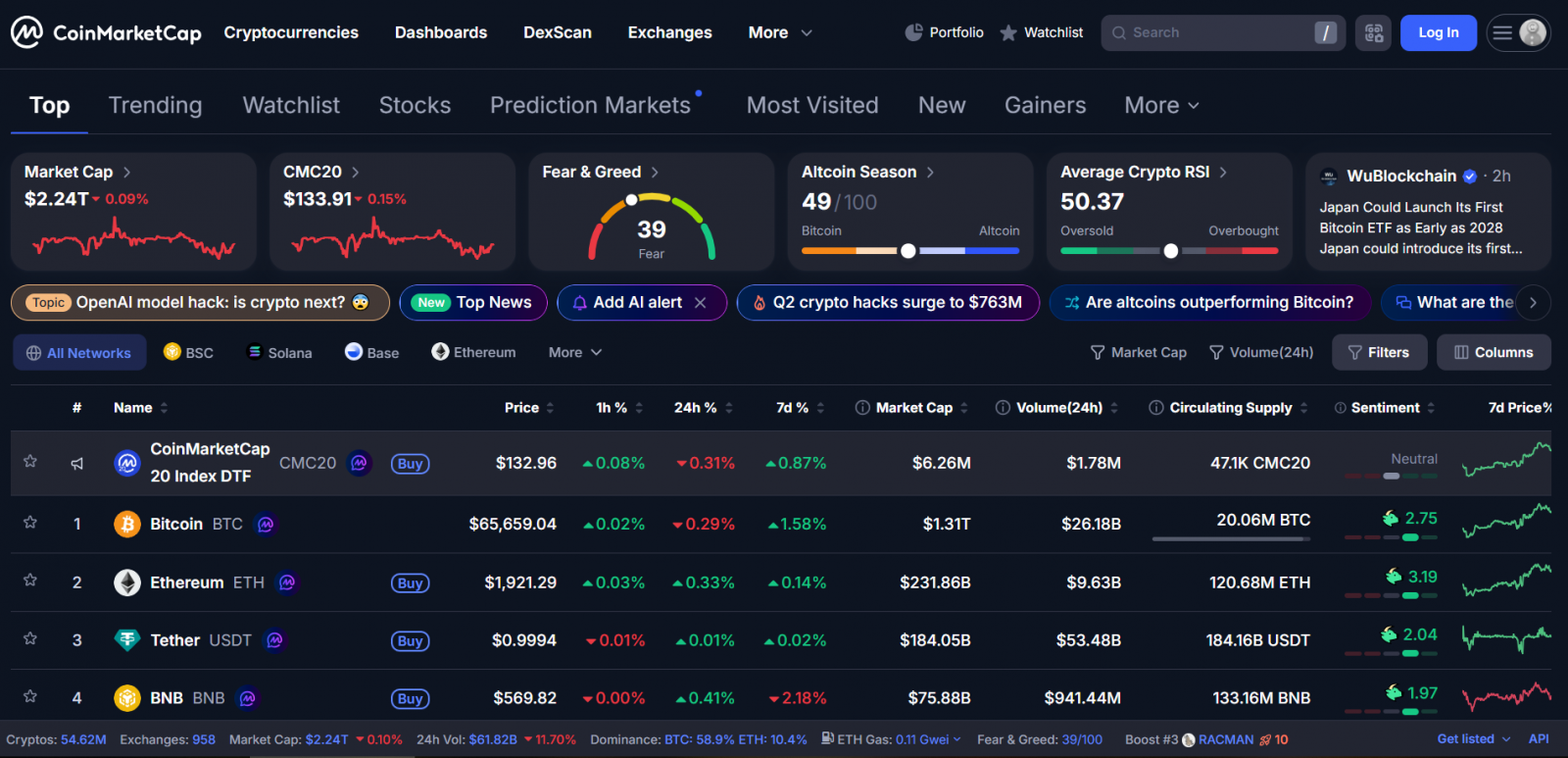The width and height of the screenshot is (1568, 758).
Task: Click the CMC badge next to CMC20 ticker
Action: [360, 463]
